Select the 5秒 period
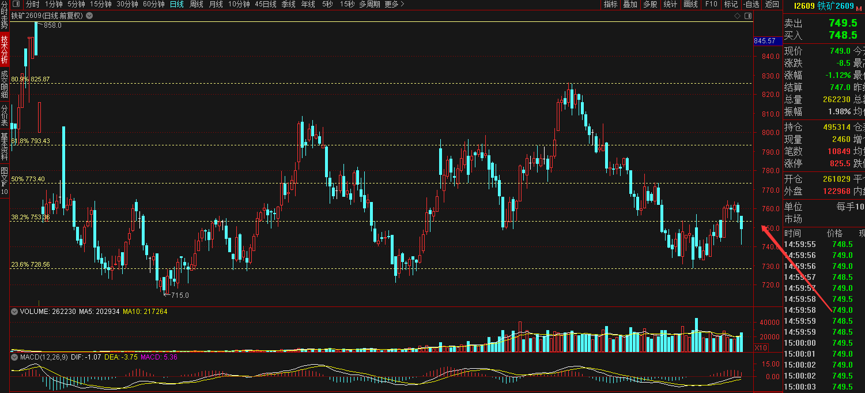This screenshot has width=865, height=393. point(328,4)
